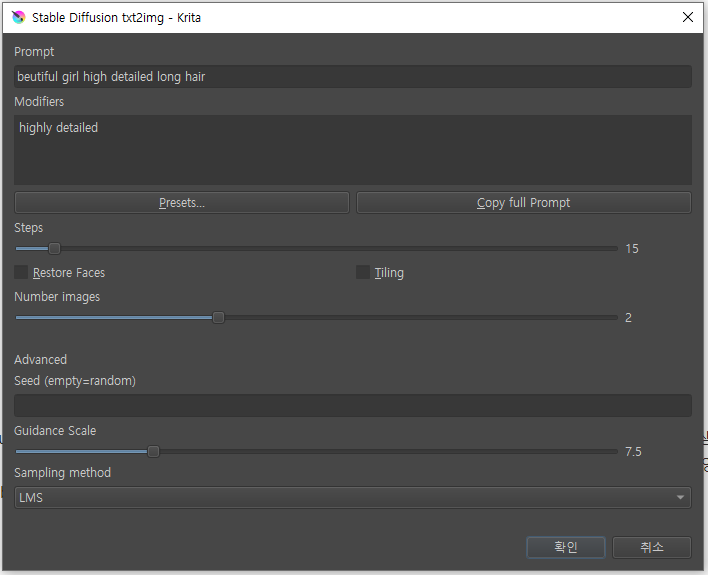Click the Number images value 2
The width and height of the screenshot is (708, 575).
coord(628,318)
